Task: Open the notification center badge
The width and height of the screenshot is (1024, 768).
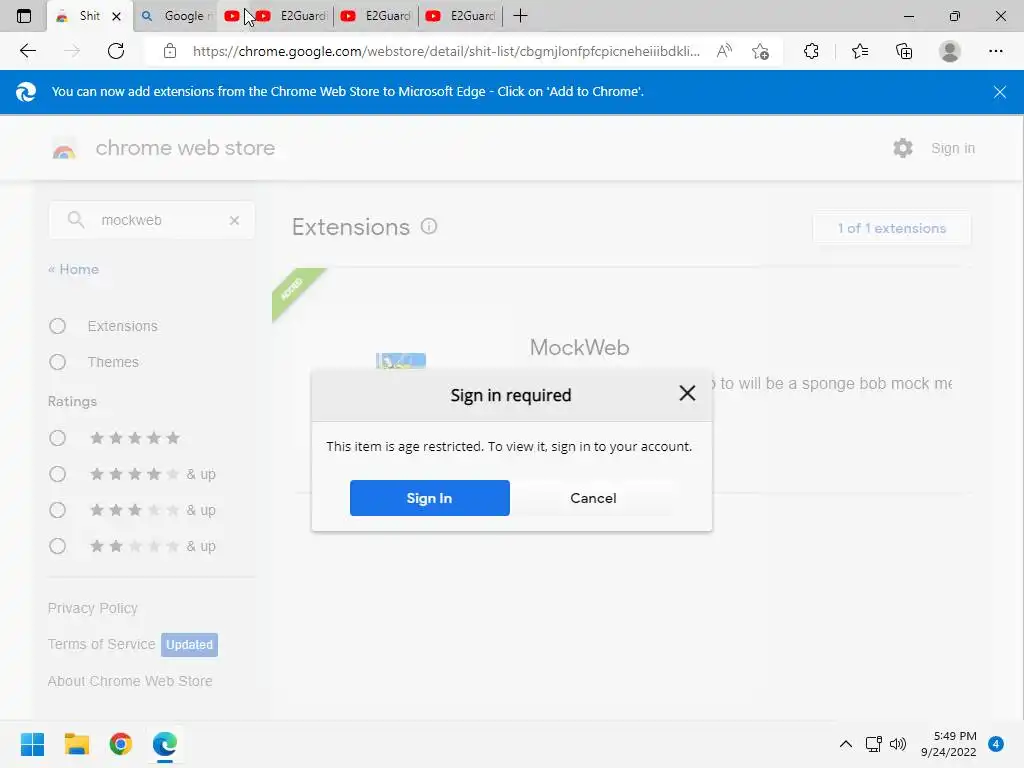Action: (995, 744)
